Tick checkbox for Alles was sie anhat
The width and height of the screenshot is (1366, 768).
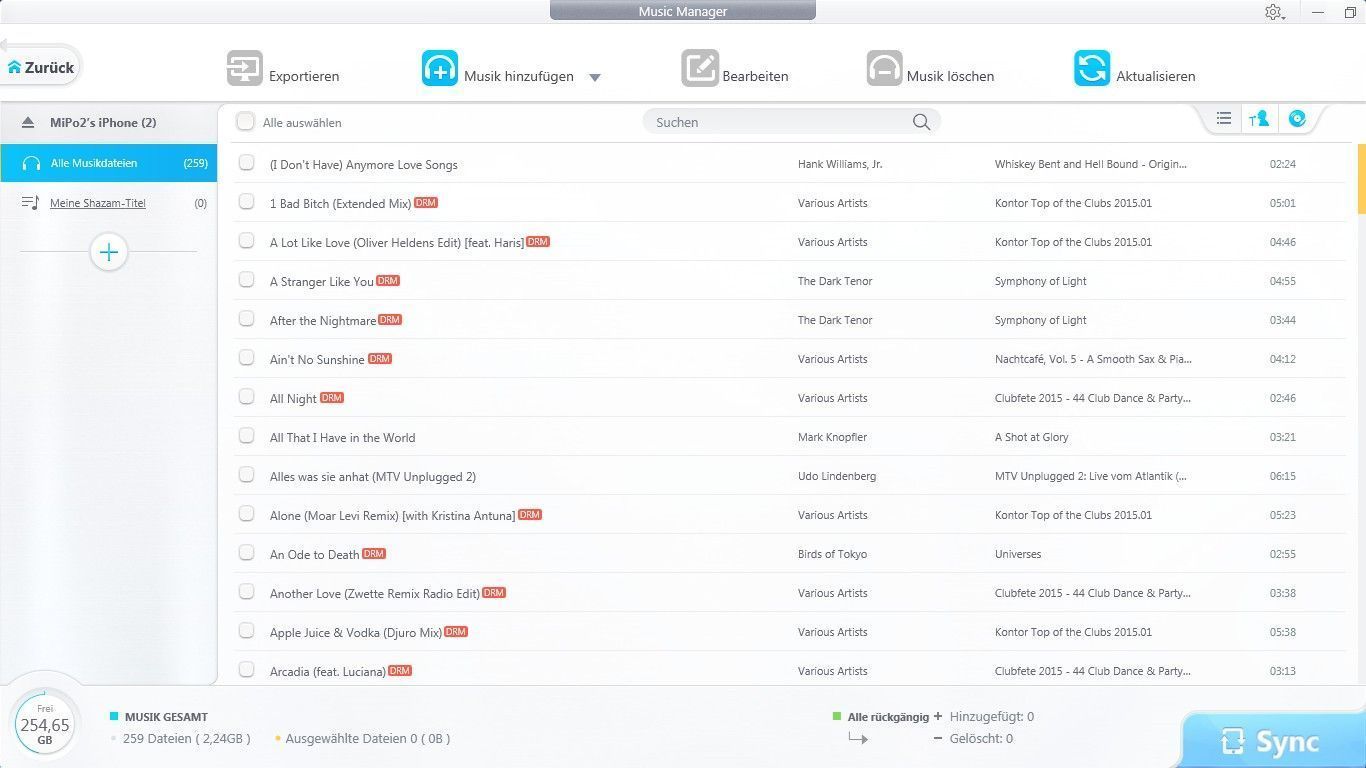pos(247,475)
